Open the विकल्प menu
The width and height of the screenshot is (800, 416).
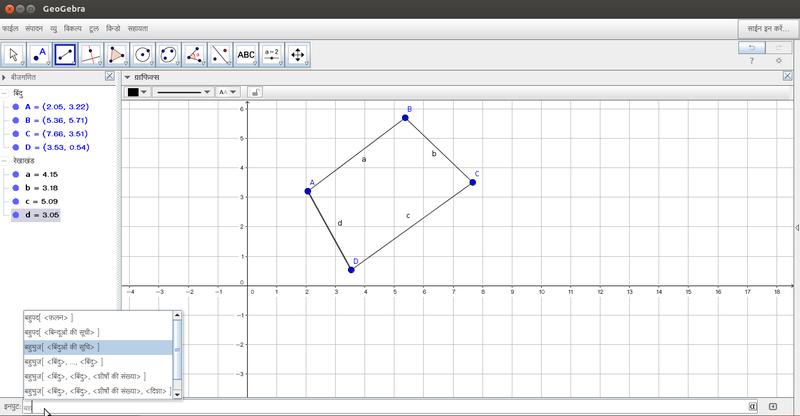[72, 29]
